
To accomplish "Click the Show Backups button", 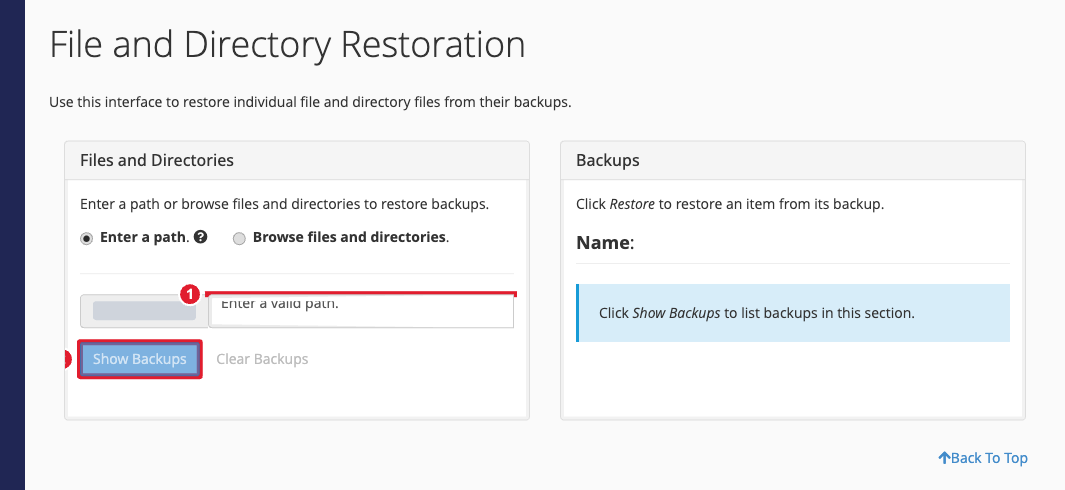I will (x=139, y=359).
